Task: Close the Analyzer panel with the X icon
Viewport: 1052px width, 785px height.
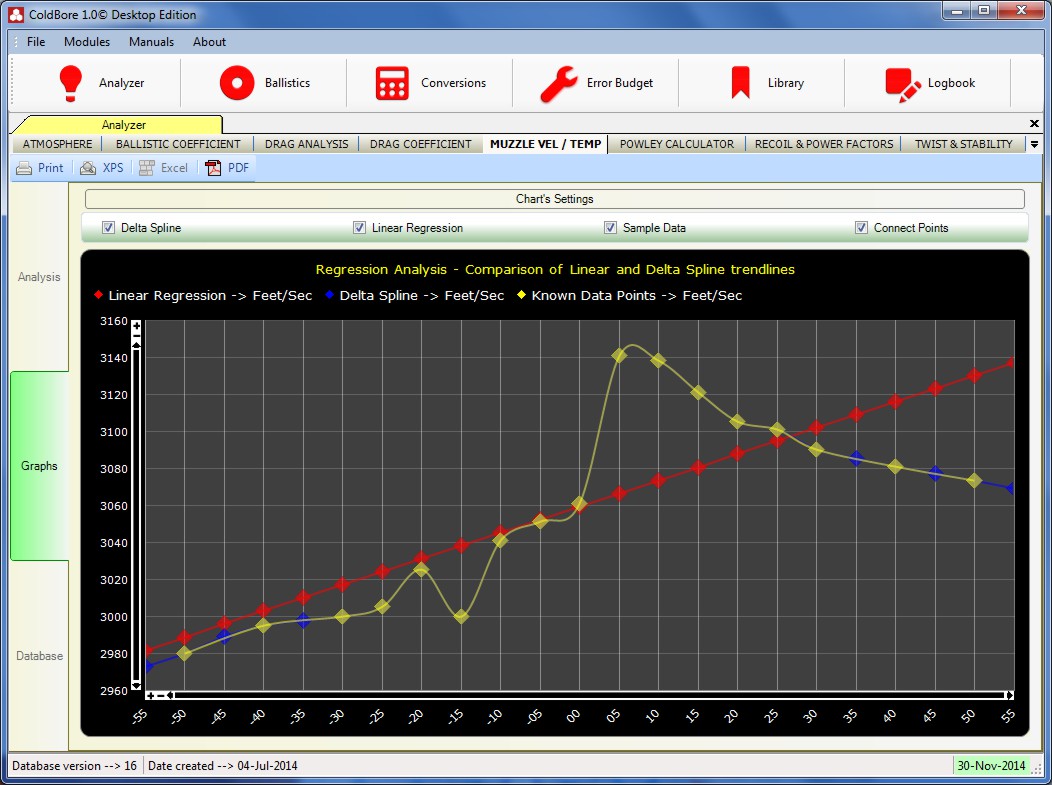Action: pyautogui.click(x=1034, y=123)
